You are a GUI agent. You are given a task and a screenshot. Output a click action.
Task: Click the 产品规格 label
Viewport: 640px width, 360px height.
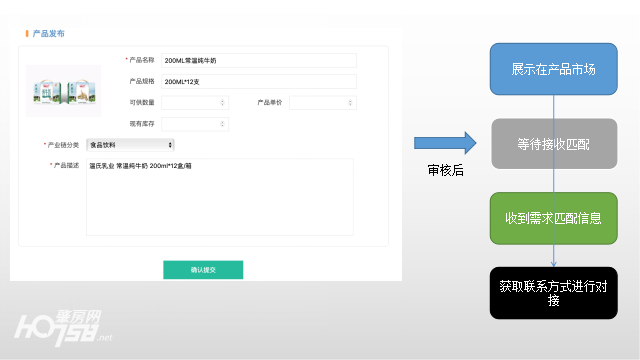[x=142, y=81]
